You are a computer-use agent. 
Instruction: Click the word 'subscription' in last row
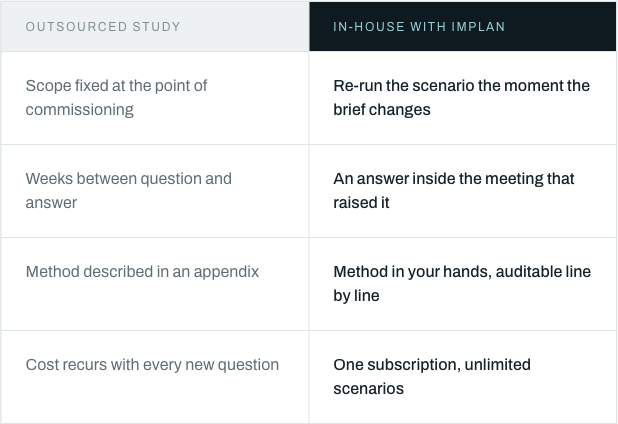click(x=413, y=365)
